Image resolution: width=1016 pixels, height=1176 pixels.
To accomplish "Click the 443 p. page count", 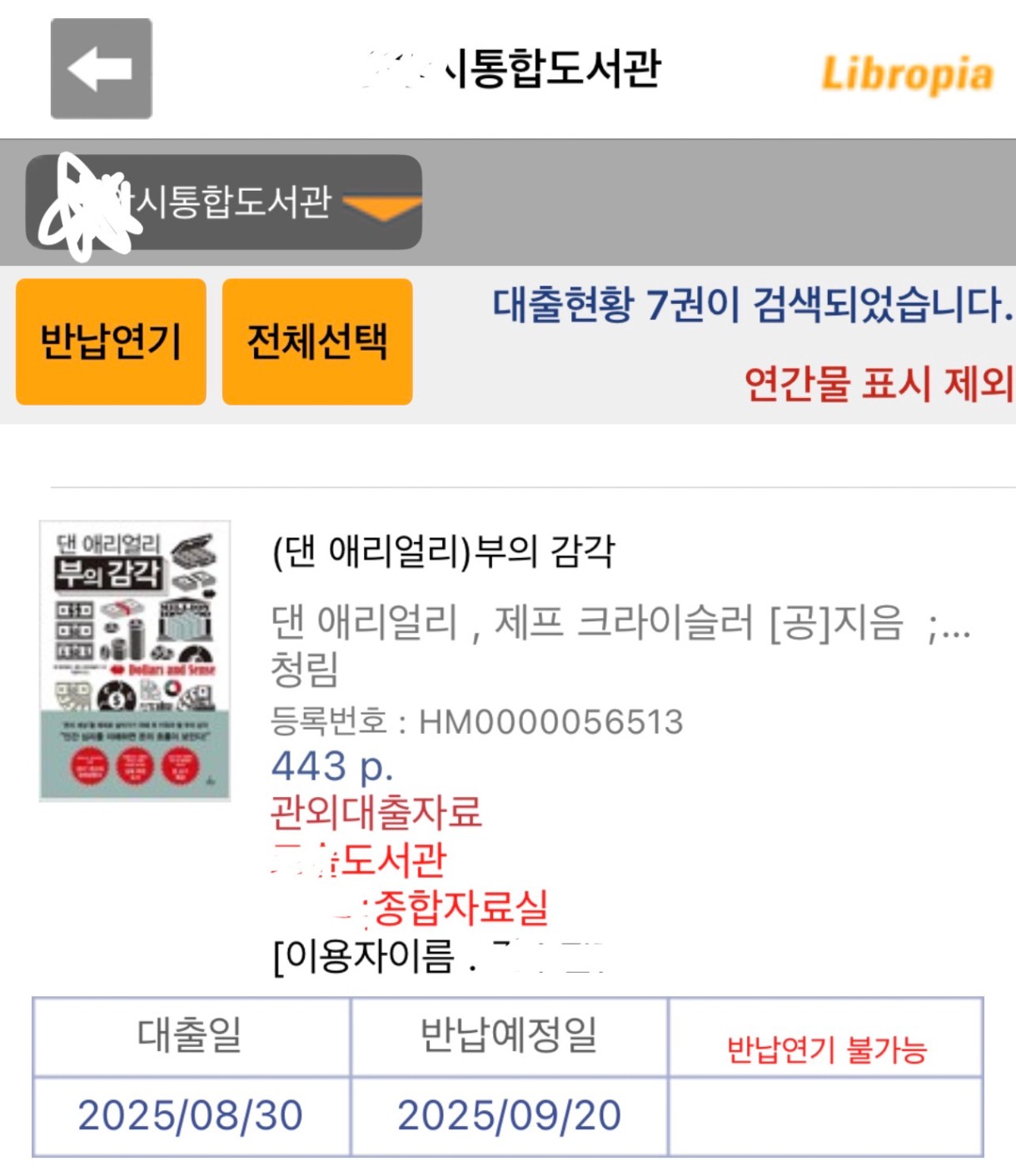I will coord(332,766).
